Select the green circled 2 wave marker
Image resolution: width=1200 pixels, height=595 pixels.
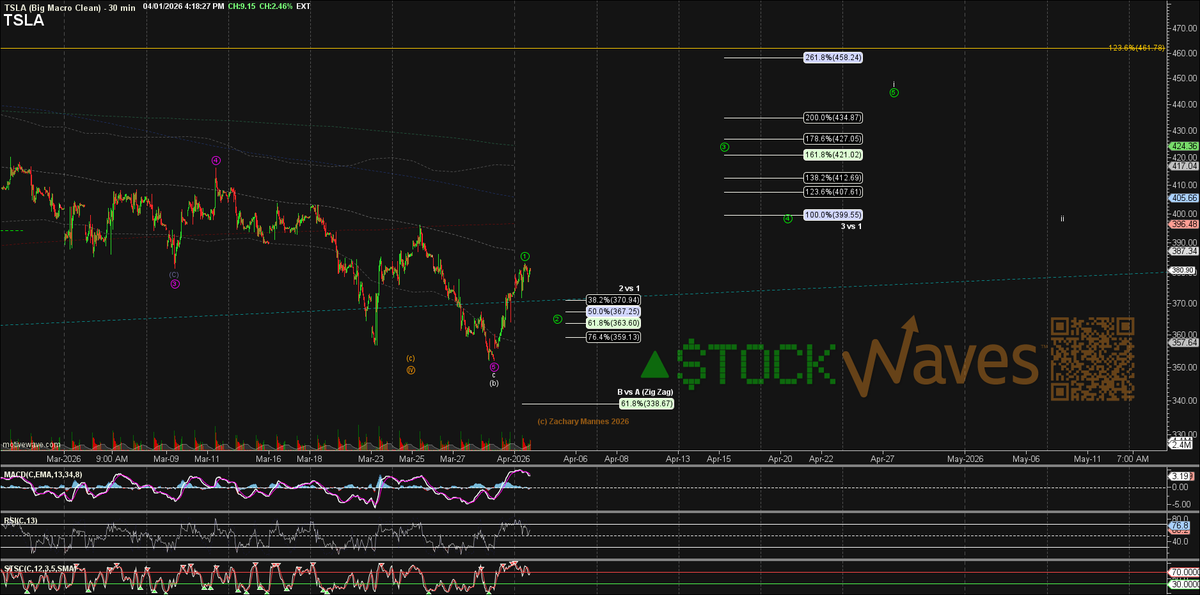click(556, 320)
